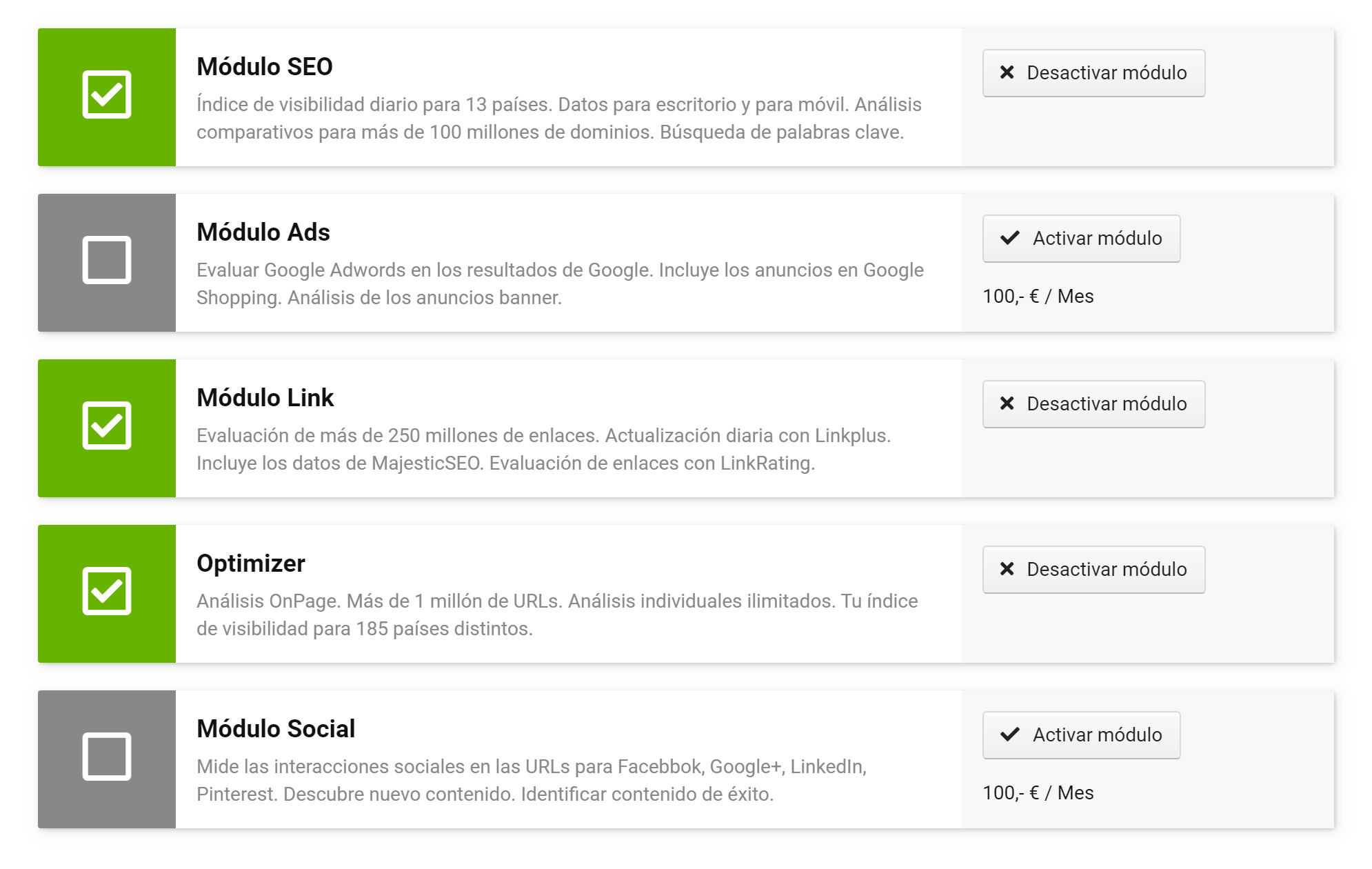Click the Módulo Link heading text

tap(265, 398)
